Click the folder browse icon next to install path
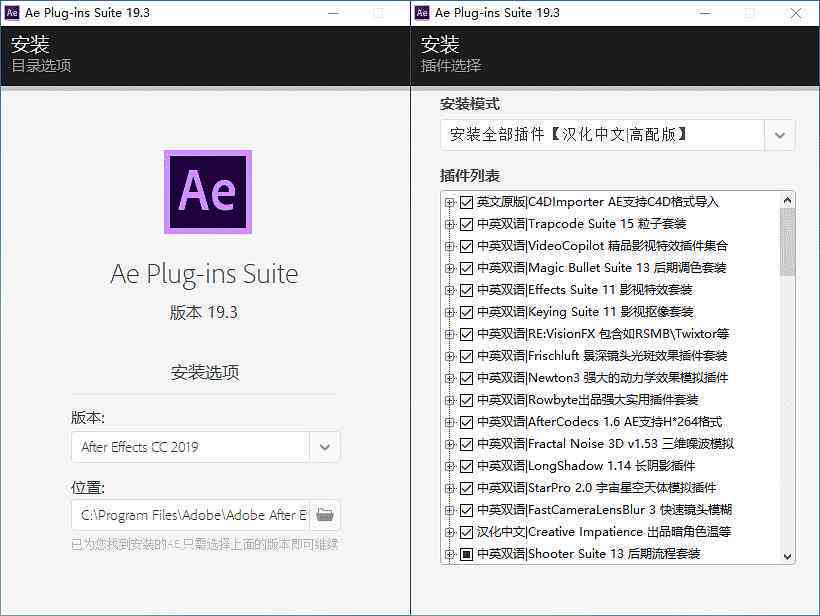The height and width of the screenshot is (616, 820). coord(325,515)
